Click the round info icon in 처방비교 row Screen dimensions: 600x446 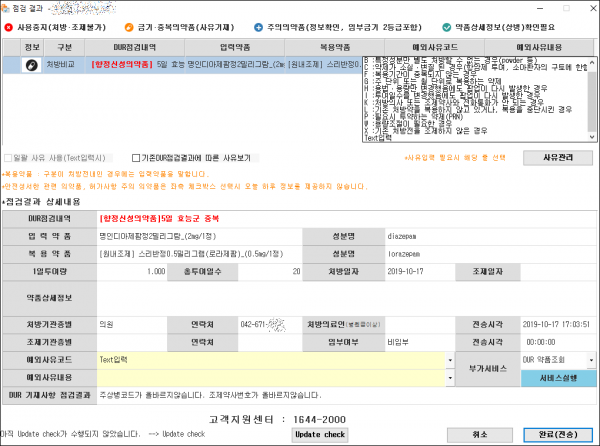tap(31, 64)
